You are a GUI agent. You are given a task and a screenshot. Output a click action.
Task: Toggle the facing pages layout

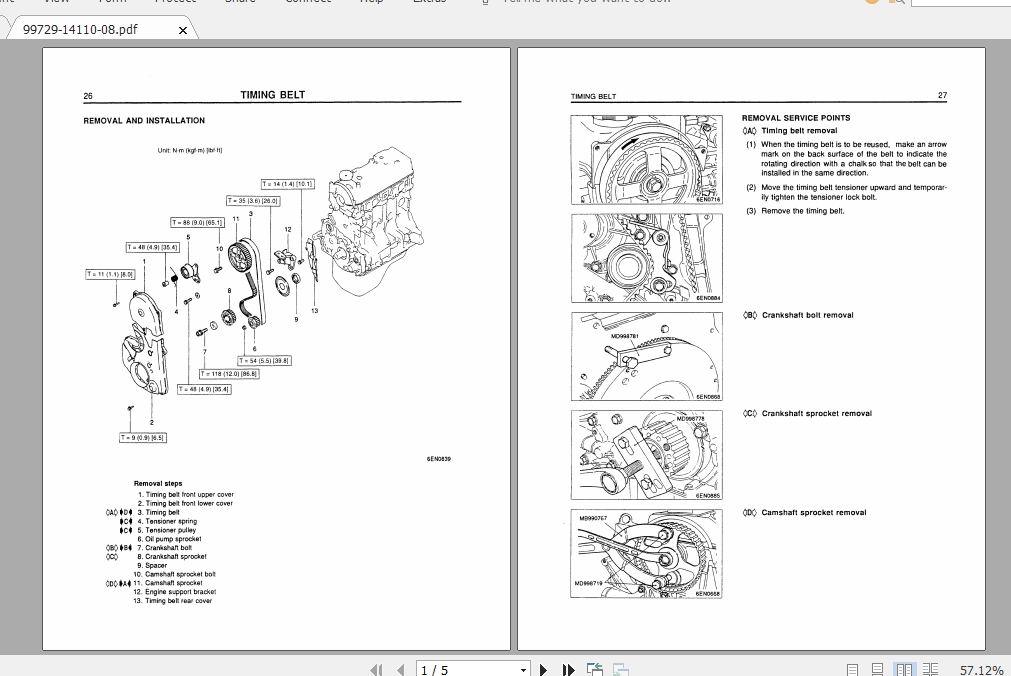[x=906, y=668]
